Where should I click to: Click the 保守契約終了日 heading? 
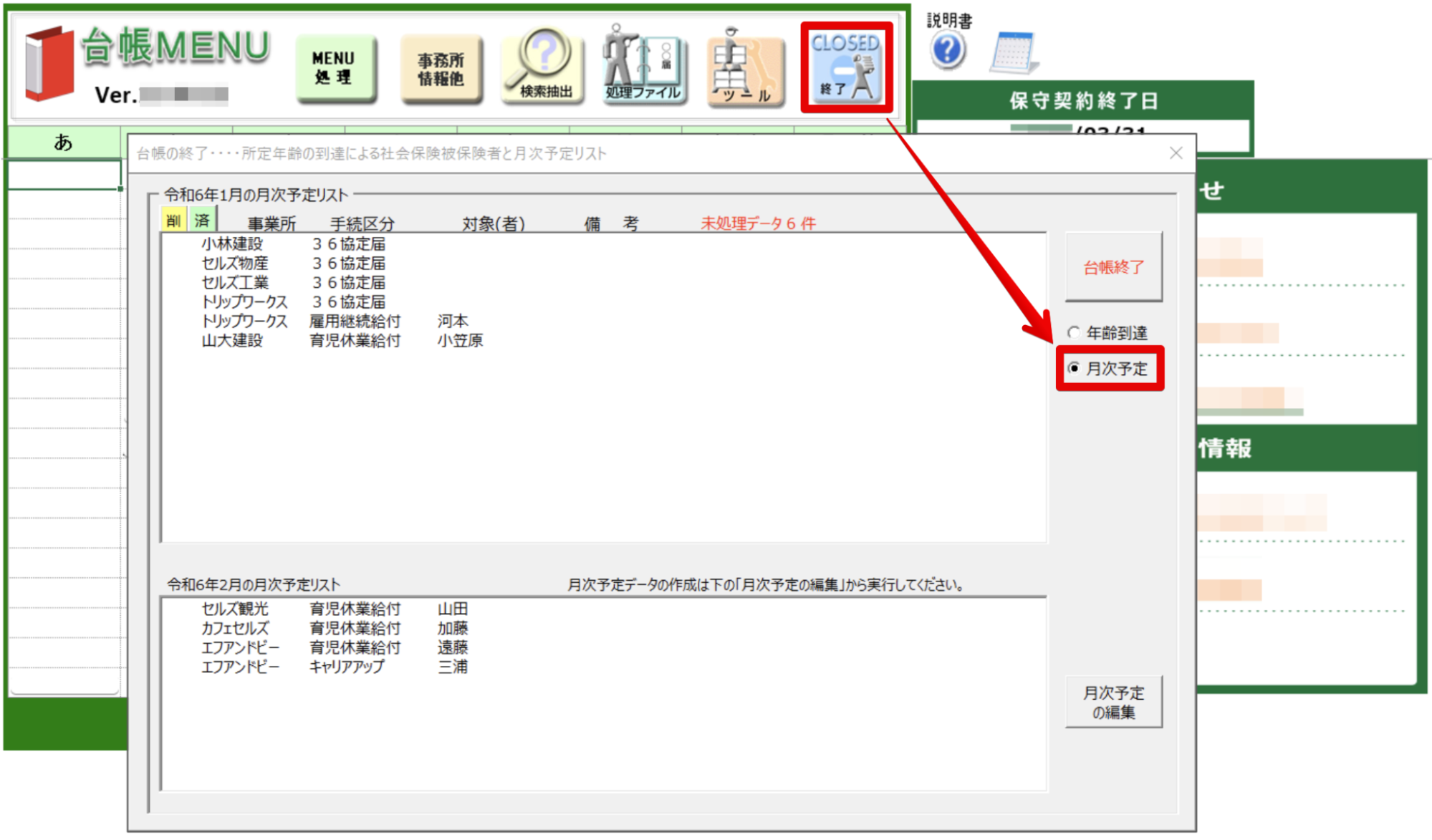click(1083, 101)
